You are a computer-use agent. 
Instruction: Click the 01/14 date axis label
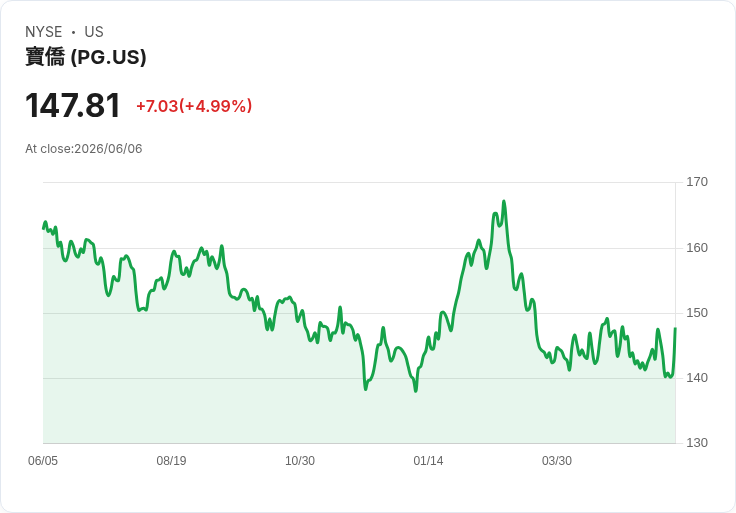pos(428,461)
